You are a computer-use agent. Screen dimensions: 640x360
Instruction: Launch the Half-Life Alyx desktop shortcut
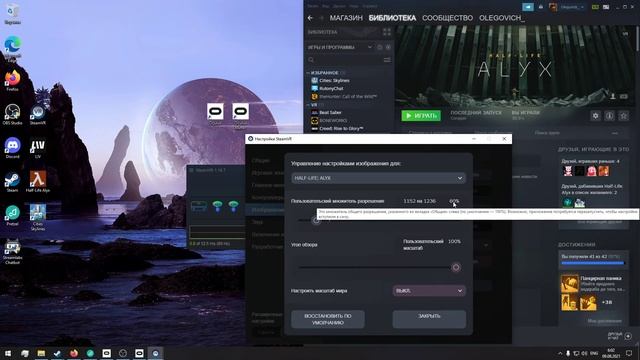coord(38,182)
